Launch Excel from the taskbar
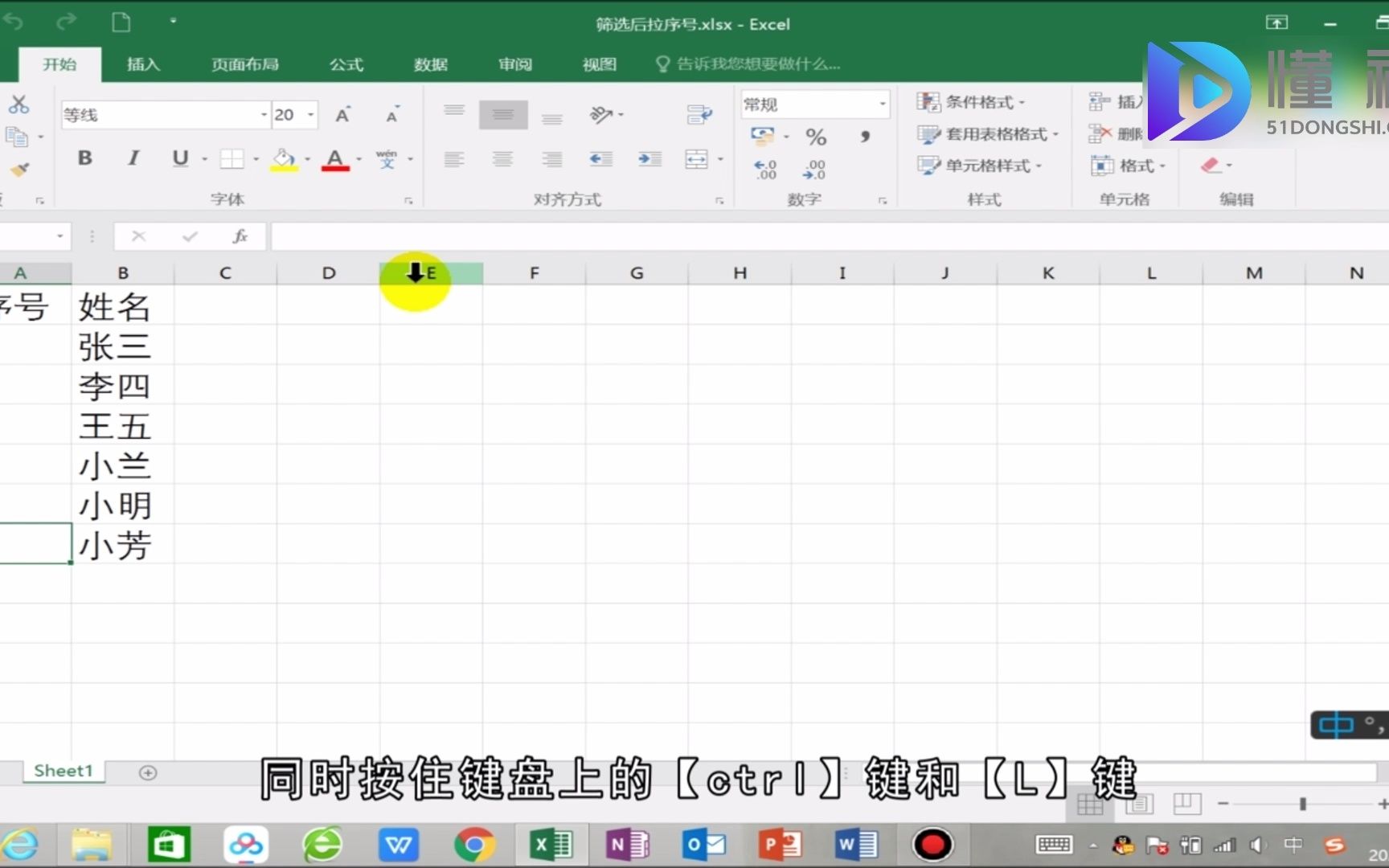Screen dimensions: 1389x868 pos(551,845)
